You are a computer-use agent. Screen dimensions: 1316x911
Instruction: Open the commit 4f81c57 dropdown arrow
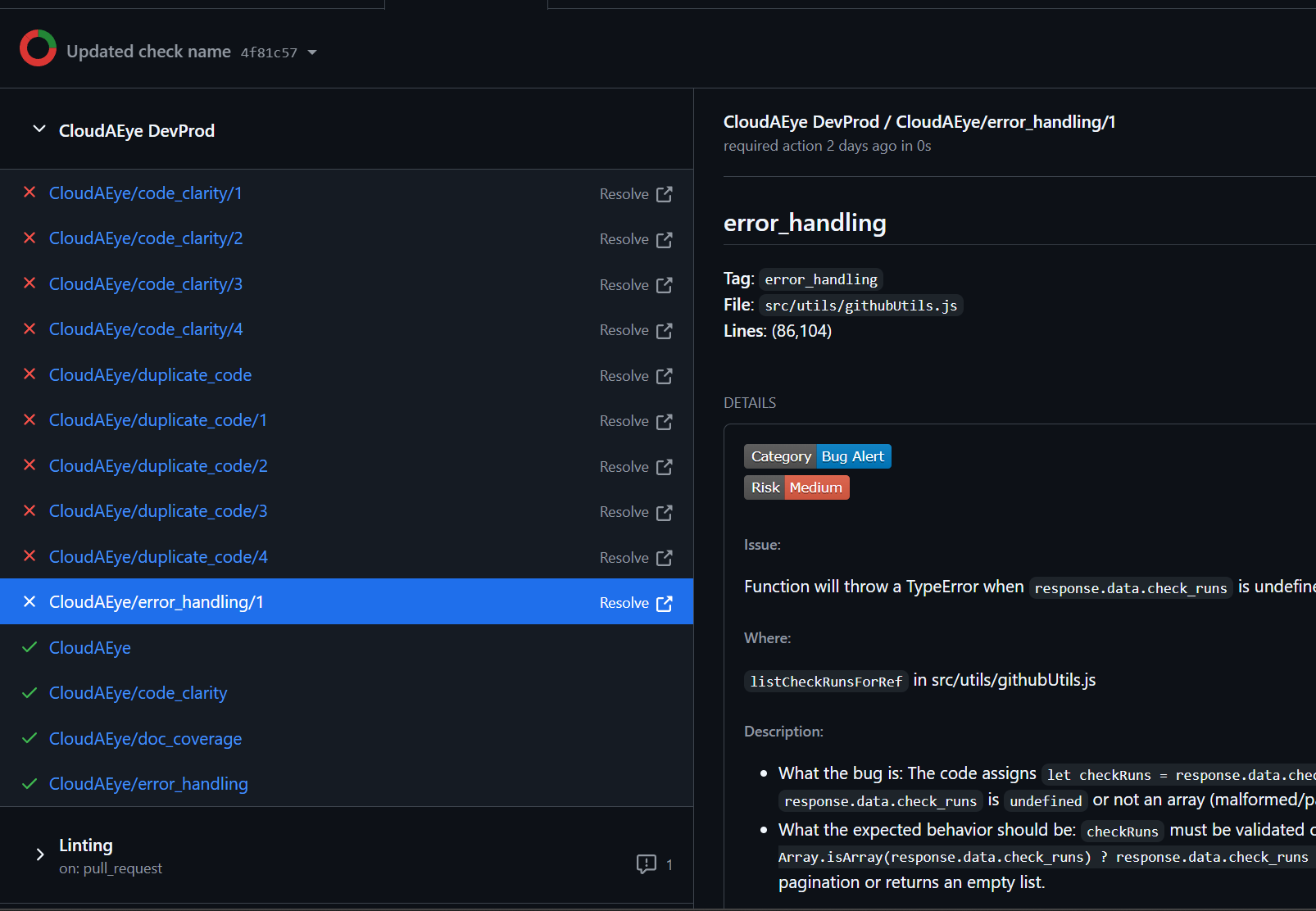(x=312, y=52)
